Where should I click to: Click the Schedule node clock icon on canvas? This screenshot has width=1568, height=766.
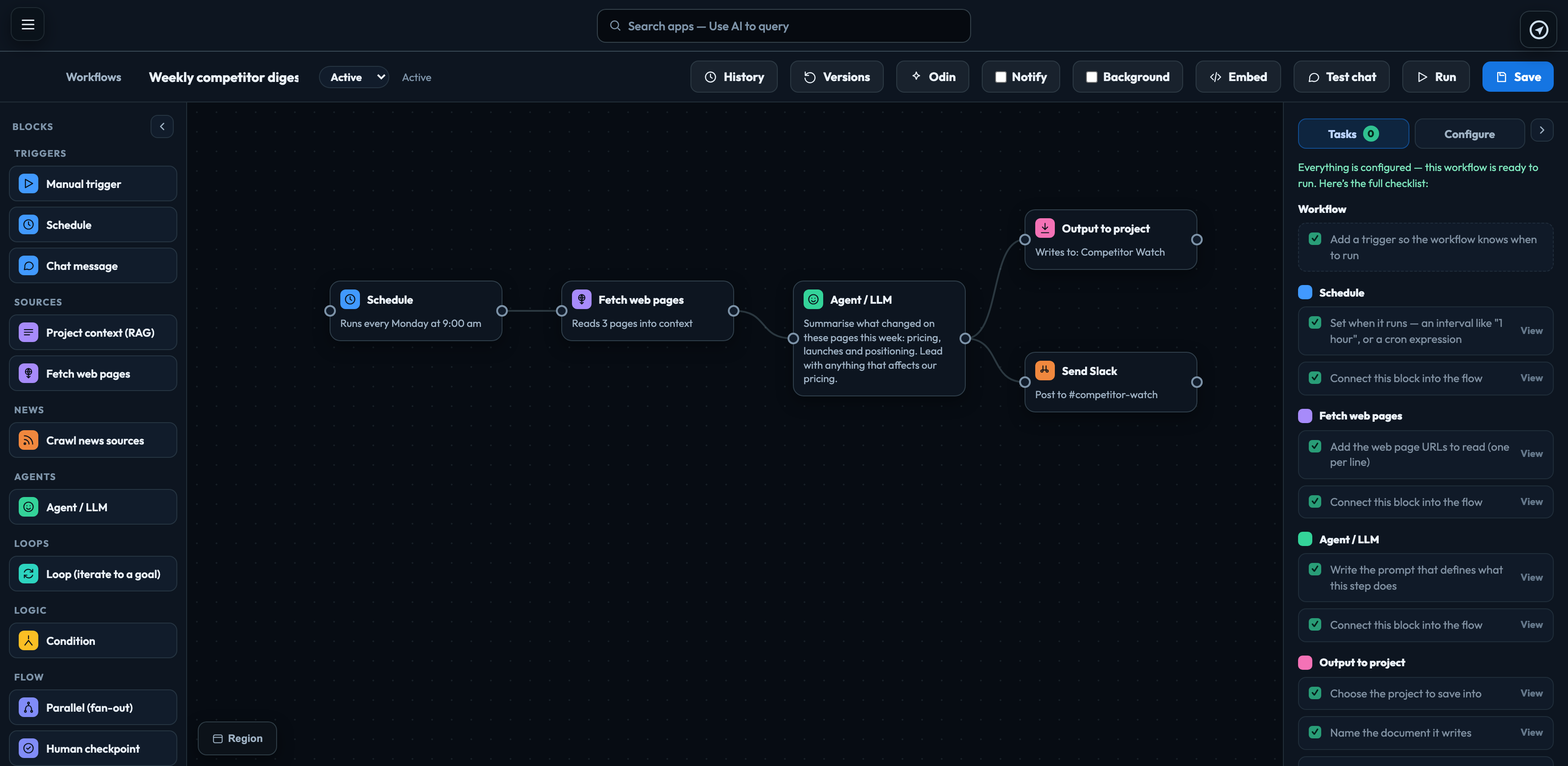(350, 299)
